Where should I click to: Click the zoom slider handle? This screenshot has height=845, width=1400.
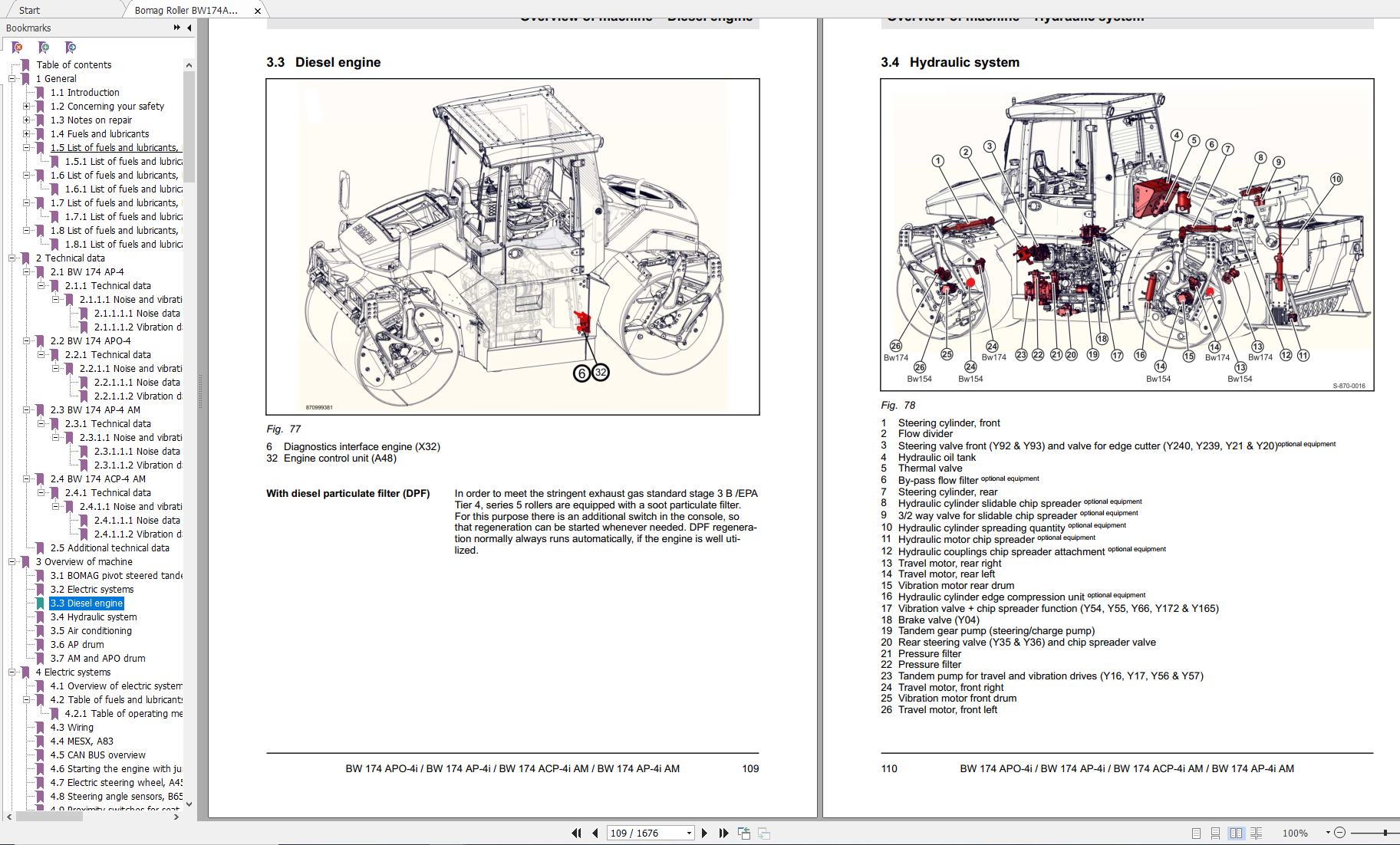click(x=1385, y=833)
